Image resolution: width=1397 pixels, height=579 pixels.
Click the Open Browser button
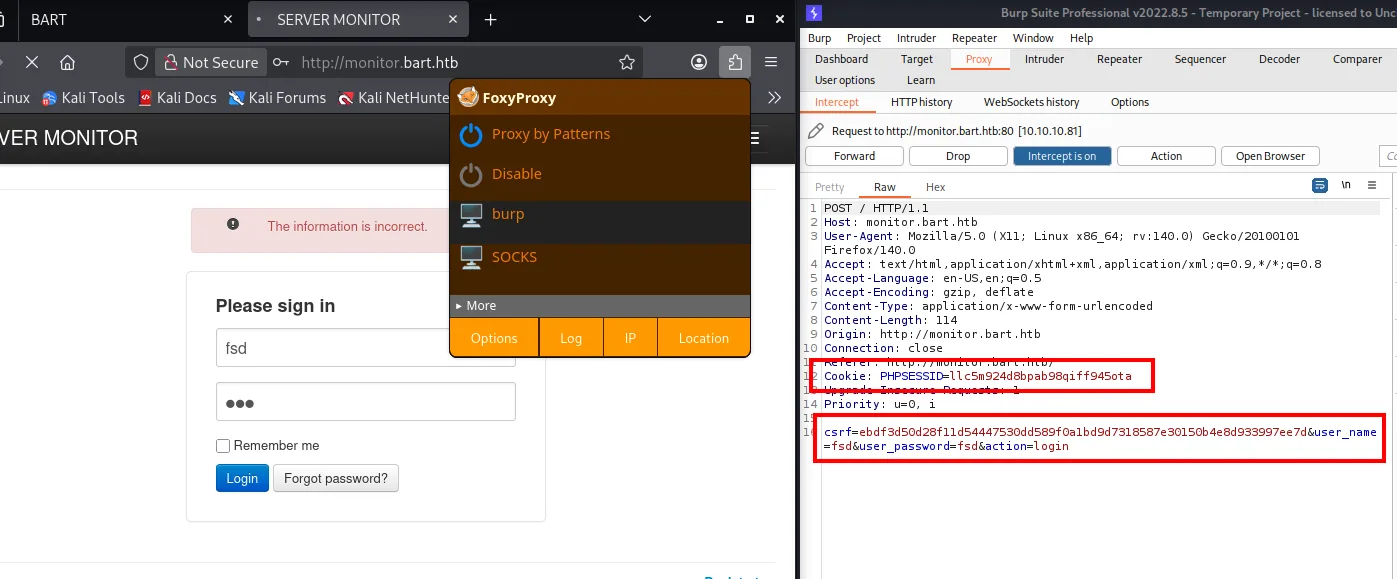[1270, 156]
